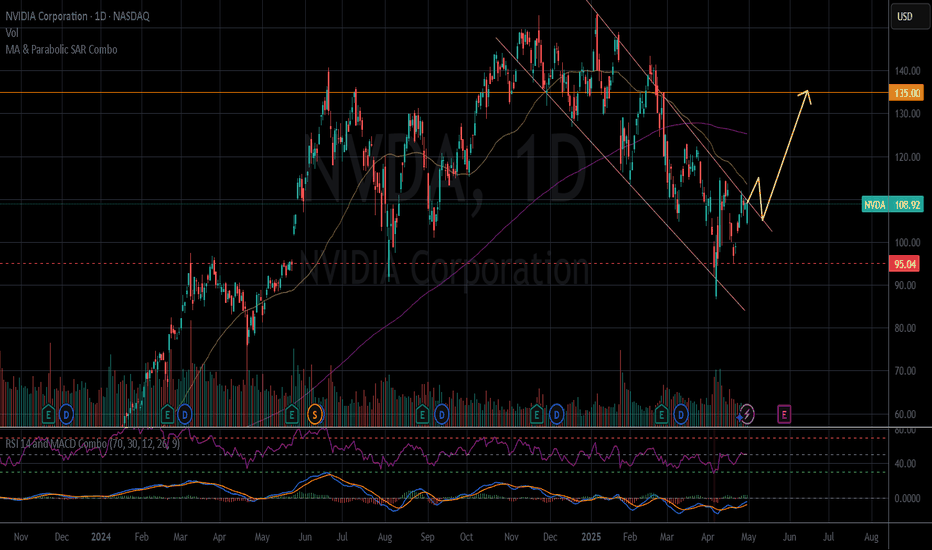The image size is (932, 550).
Task: Open the earnings marker in late August 2024
Action: (x=422, y=414)
